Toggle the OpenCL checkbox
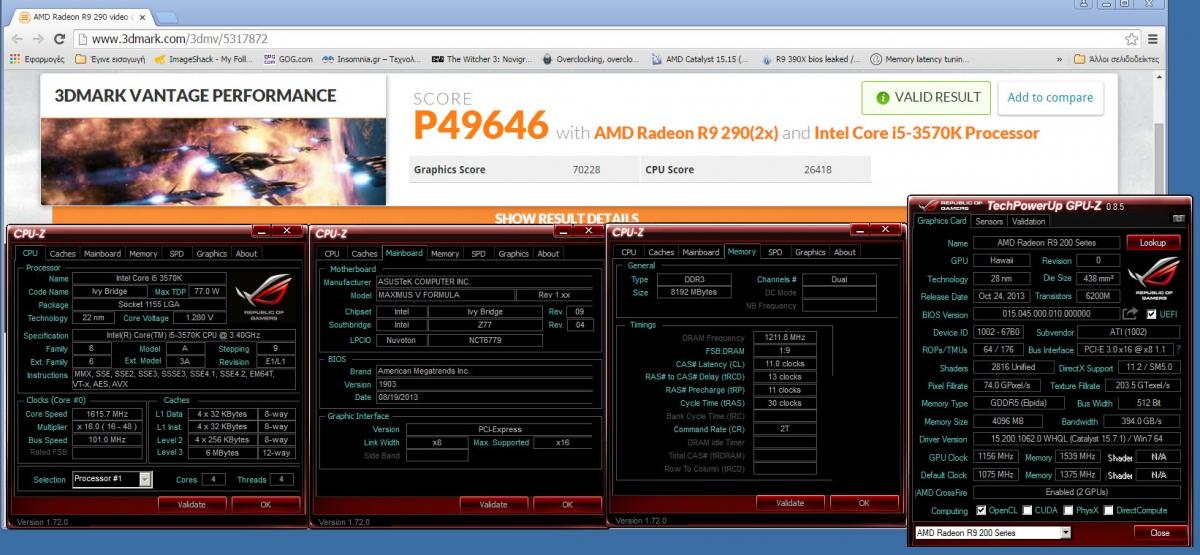This screenshot has height=555, width=1200. tap(981, 511)
